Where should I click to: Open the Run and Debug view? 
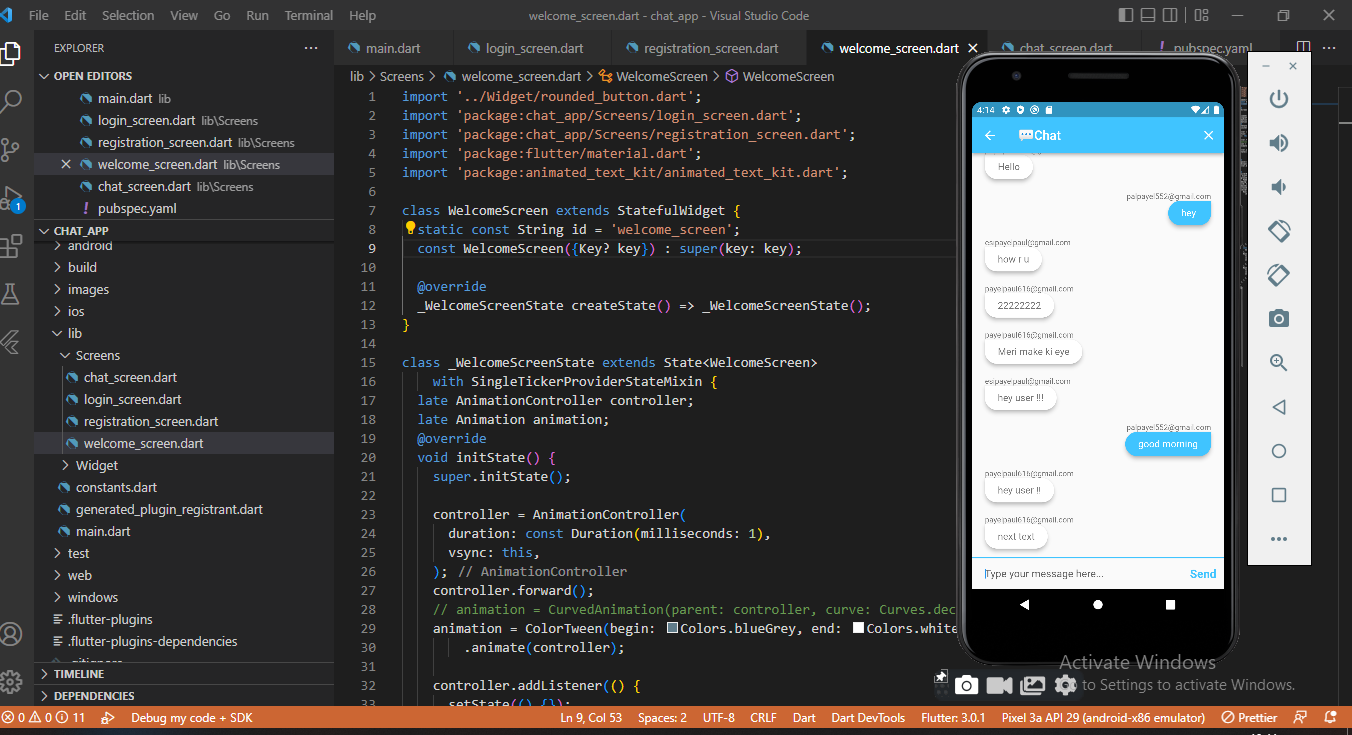click(x=11, y=197)
